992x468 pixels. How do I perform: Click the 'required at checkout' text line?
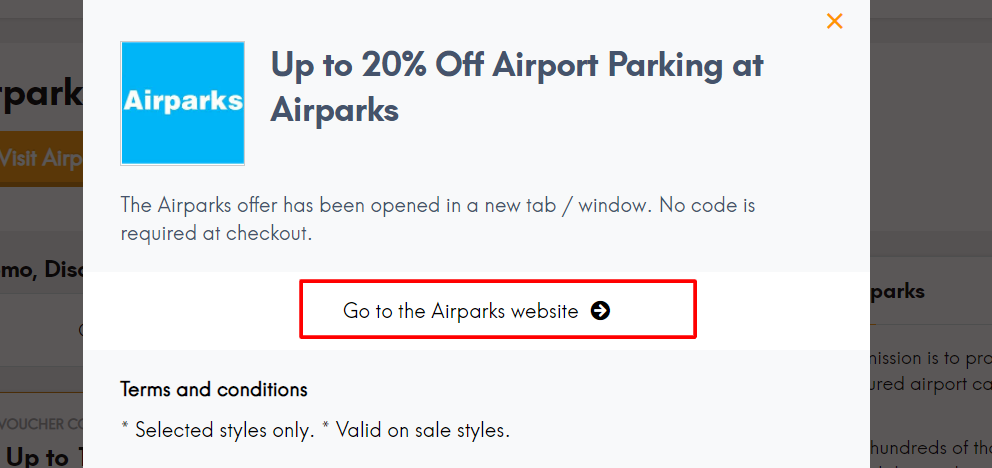216,233
